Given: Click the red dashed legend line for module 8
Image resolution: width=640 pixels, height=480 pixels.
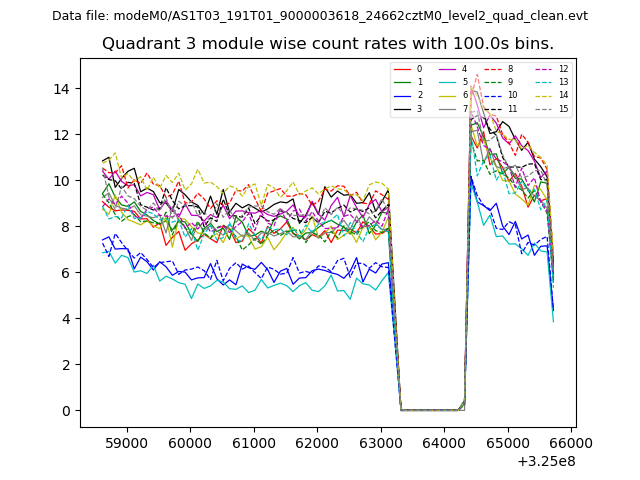Looking at the screenshot, I should (x=493, y=69).
